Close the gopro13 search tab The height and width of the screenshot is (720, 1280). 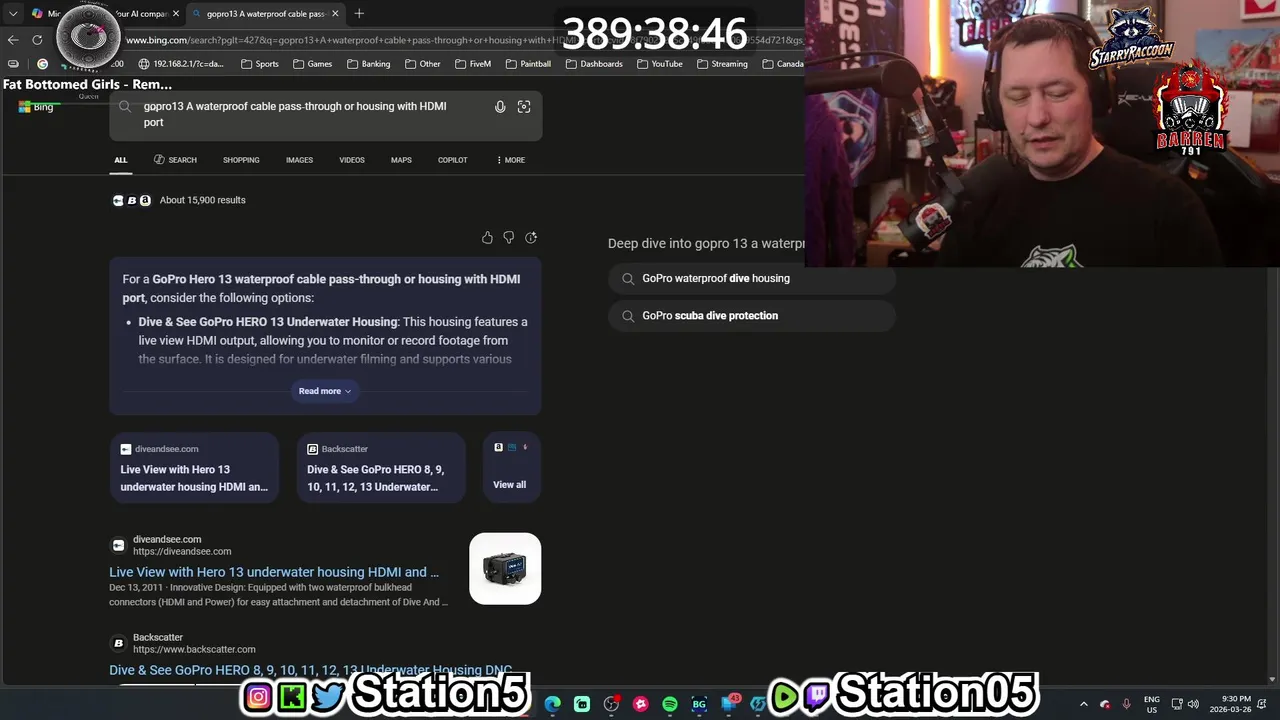(335, 14)
